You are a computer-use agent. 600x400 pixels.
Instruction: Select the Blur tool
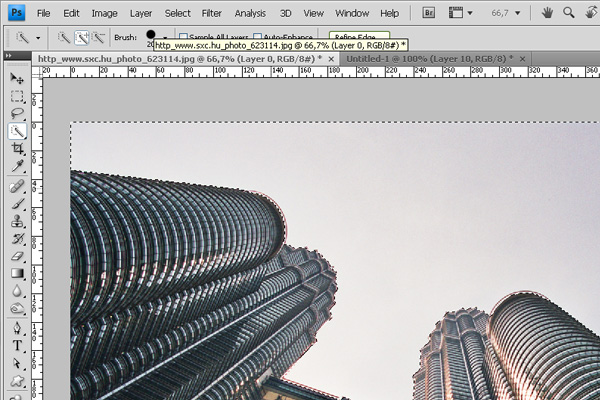coord(17,291)
